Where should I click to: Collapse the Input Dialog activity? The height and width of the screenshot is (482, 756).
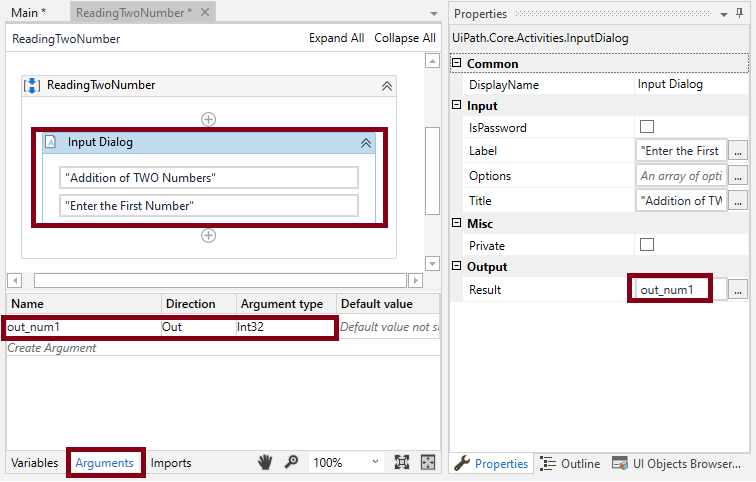(366, 143)
